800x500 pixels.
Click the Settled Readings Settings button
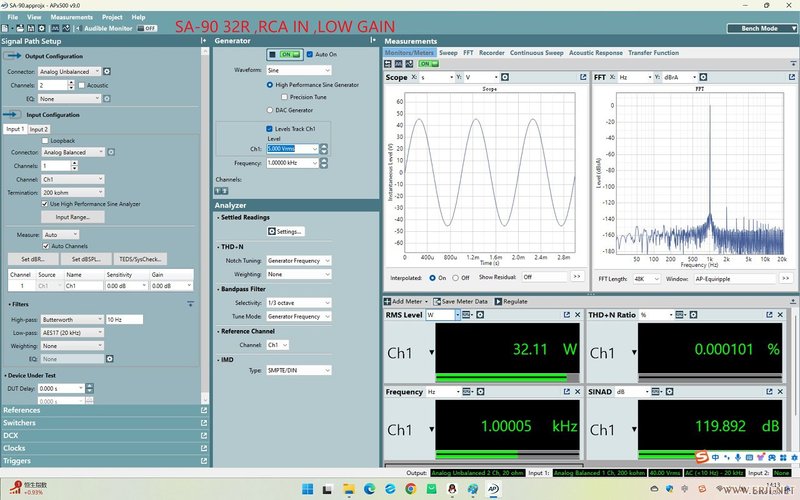(x=285, y=231)
